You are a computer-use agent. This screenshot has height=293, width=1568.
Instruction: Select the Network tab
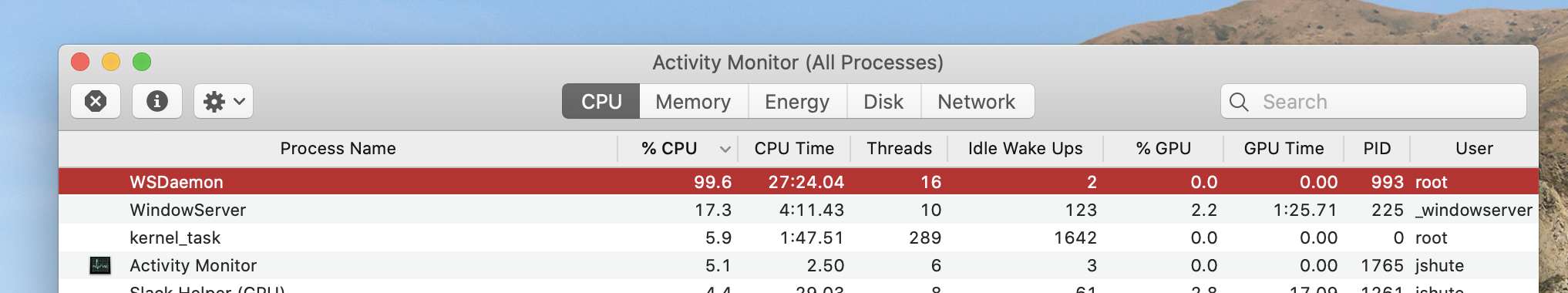tap(977, 102)
